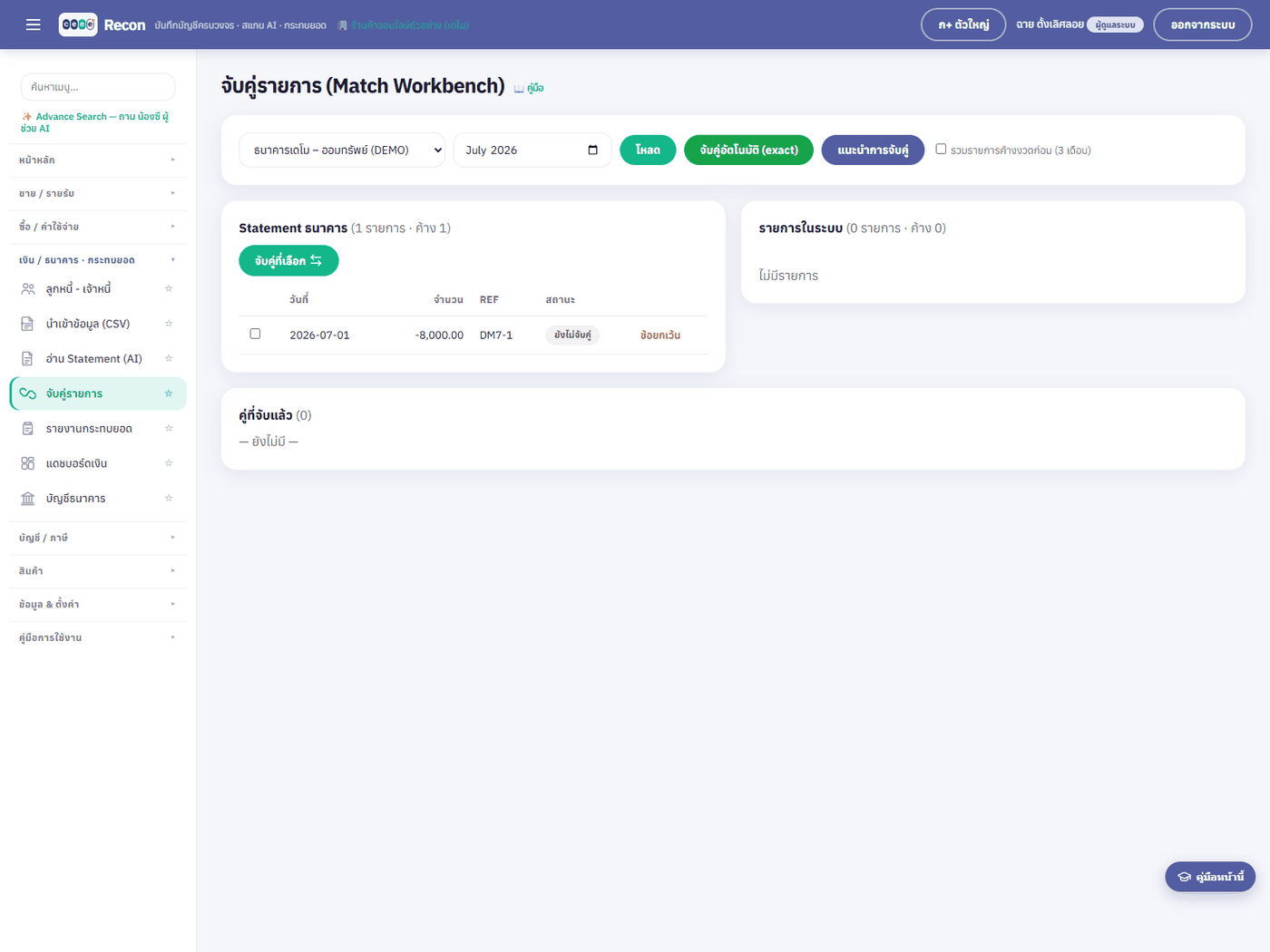The image size is (1270, 952).
Task: Star the รายงานกระทบยอด menu item
Action: tap(169, 428)
